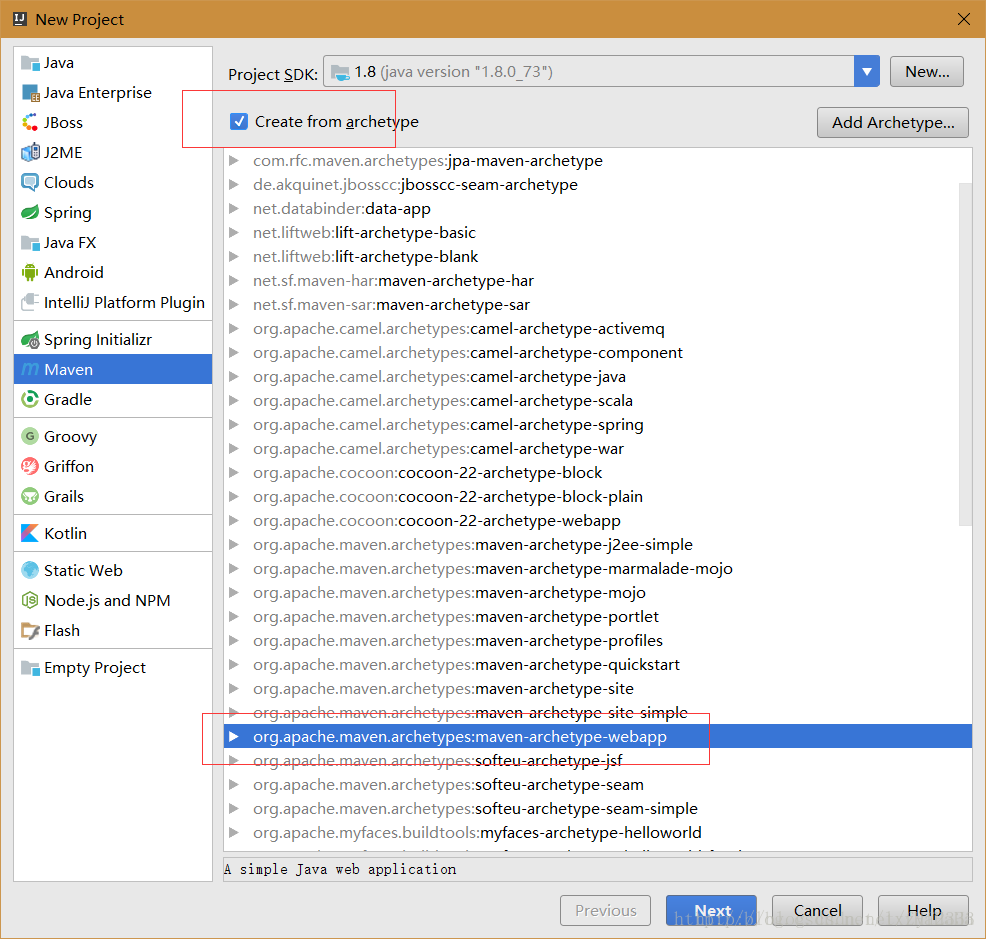Expand lift-archetype-basic disclosure triangle

(234, 233)
